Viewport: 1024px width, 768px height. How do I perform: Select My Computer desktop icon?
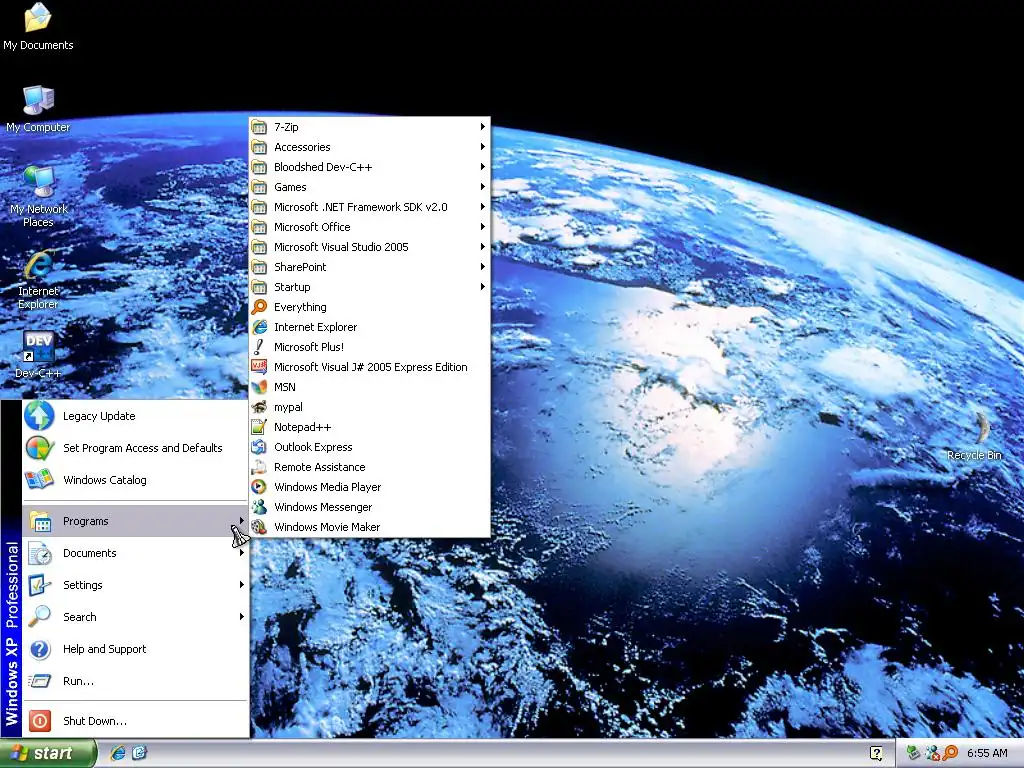38,109
